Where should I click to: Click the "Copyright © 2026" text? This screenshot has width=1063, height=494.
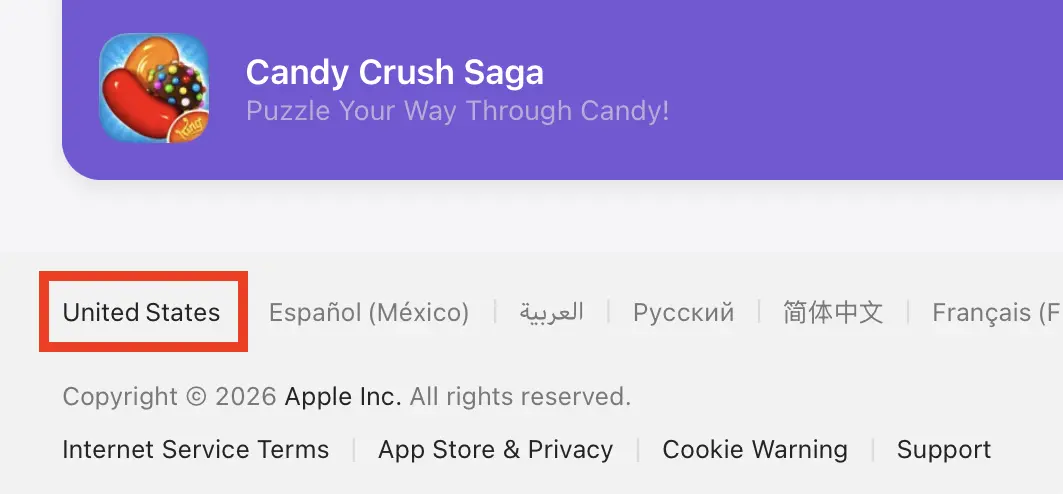point(169,397)
